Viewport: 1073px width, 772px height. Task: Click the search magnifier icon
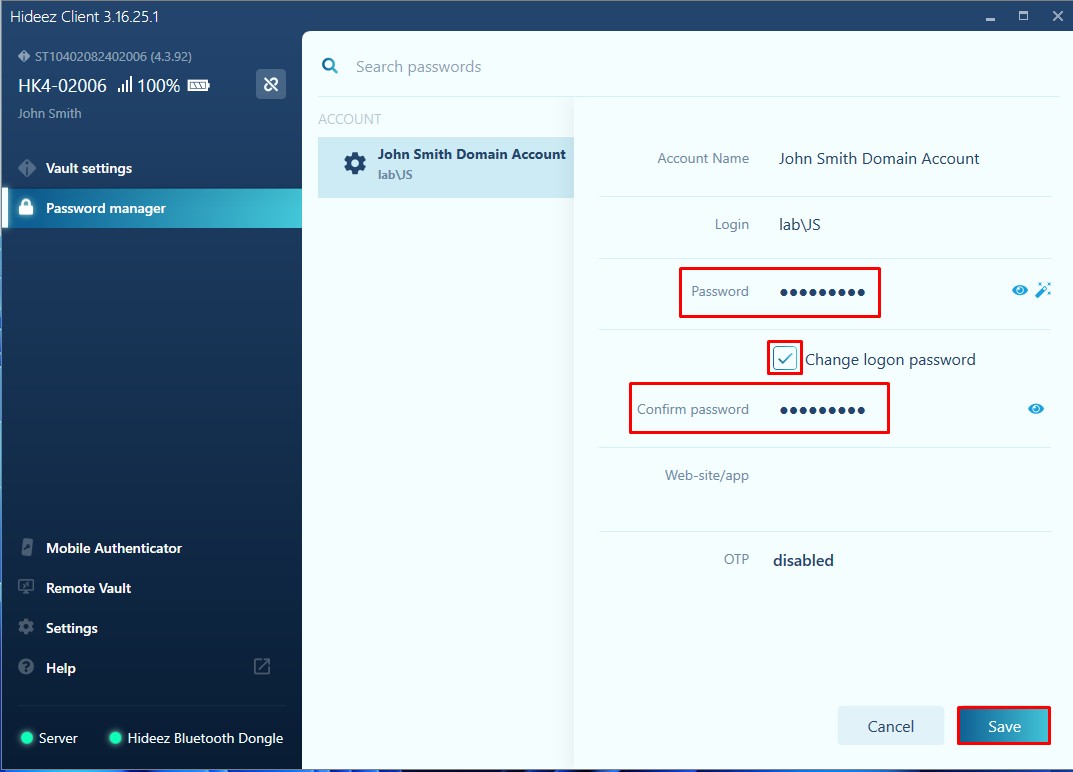[329, 66]
